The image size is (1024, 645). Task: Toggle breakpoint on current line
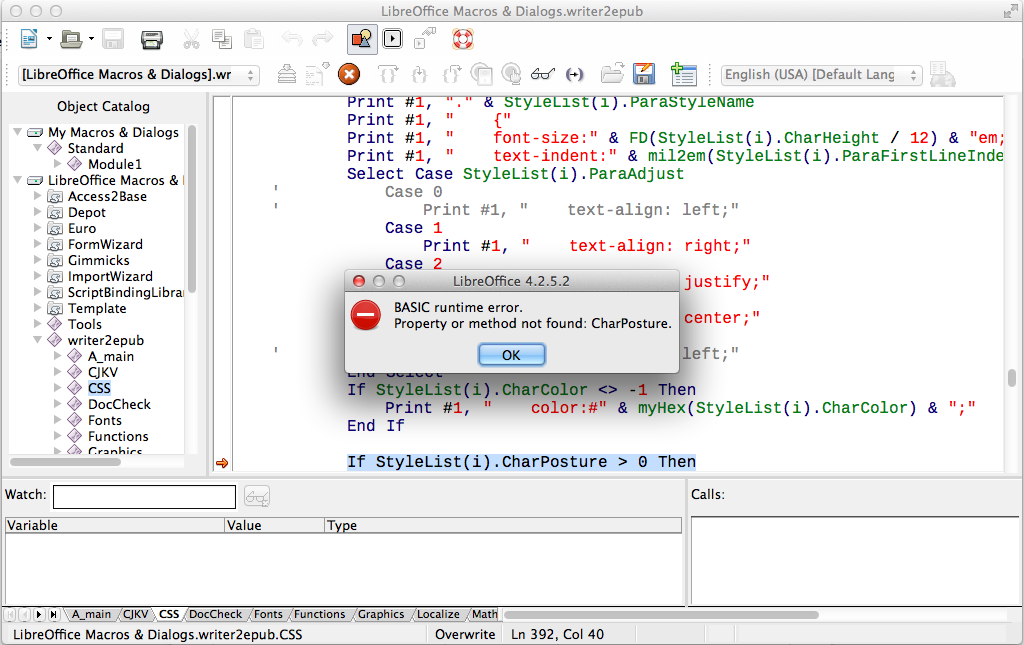(482, 74)
